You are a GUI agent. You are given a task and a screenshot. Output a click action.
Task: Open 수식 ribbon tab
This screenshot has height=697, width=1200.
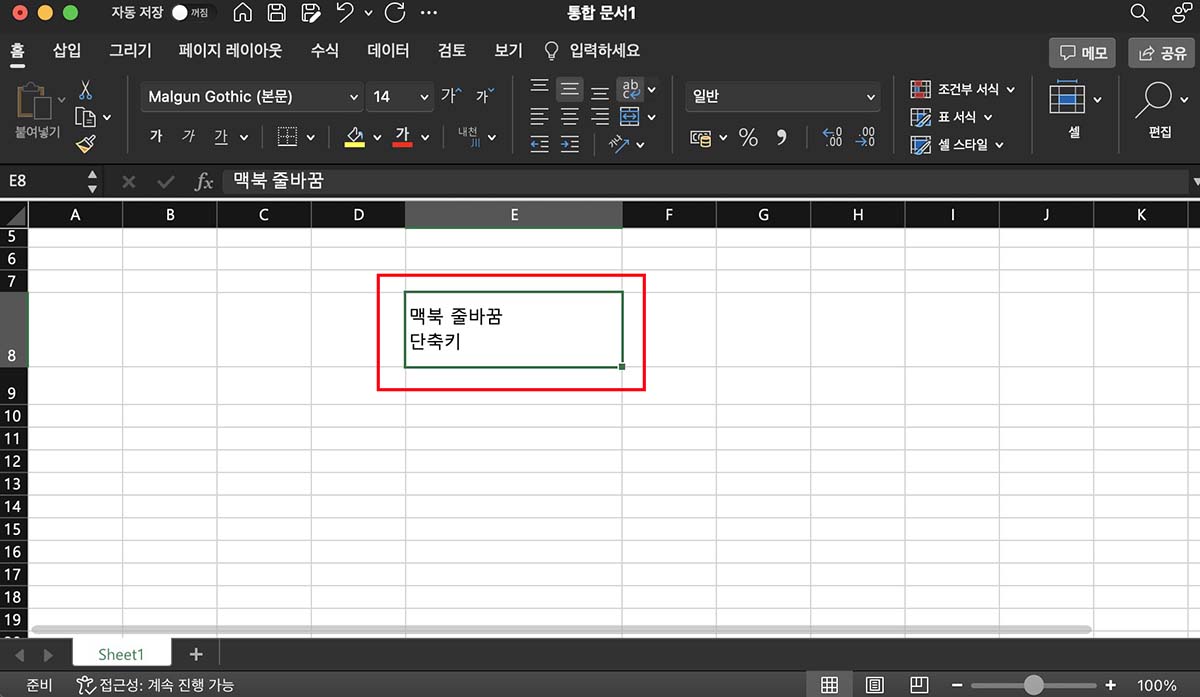pyautogui.click(x=325, y=50)
